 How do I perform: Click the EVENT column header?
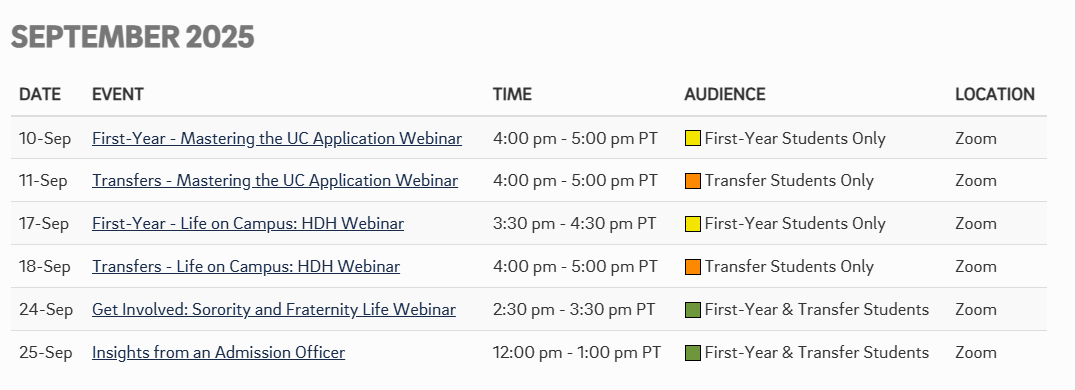pos(118,95)
